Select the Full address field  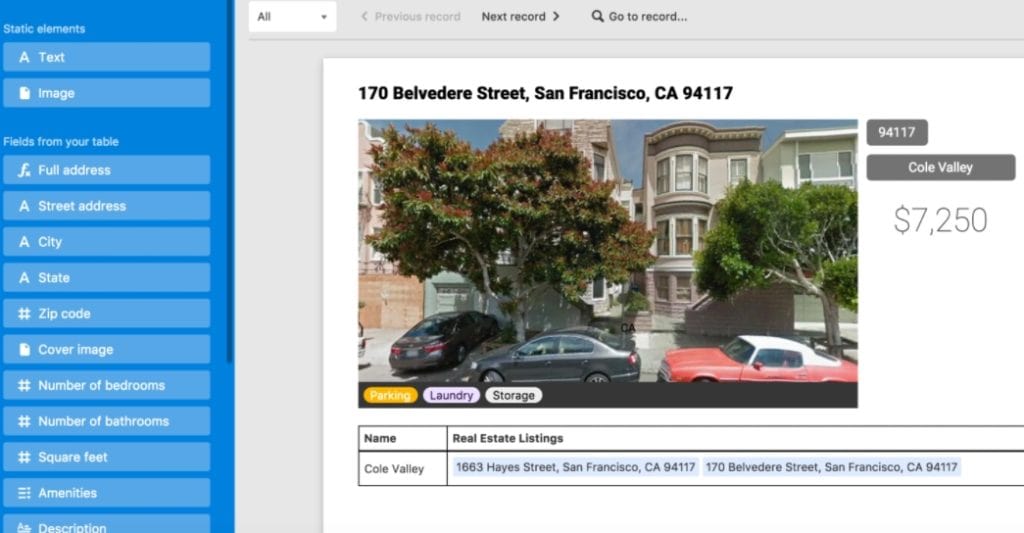pyautogui.click(x=106, y=170)
